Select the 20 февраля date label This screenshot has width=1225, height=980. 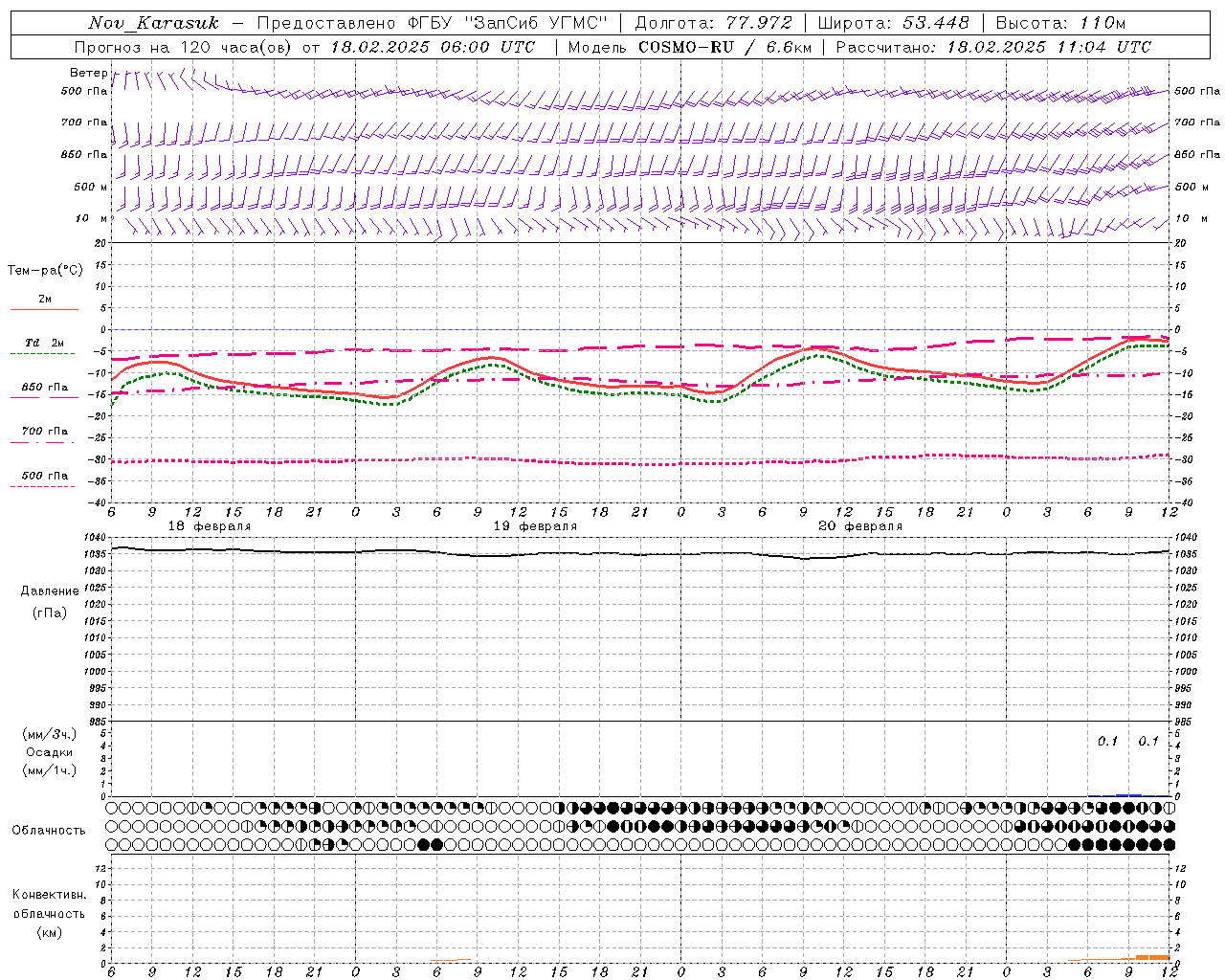(x=860, y=526)
